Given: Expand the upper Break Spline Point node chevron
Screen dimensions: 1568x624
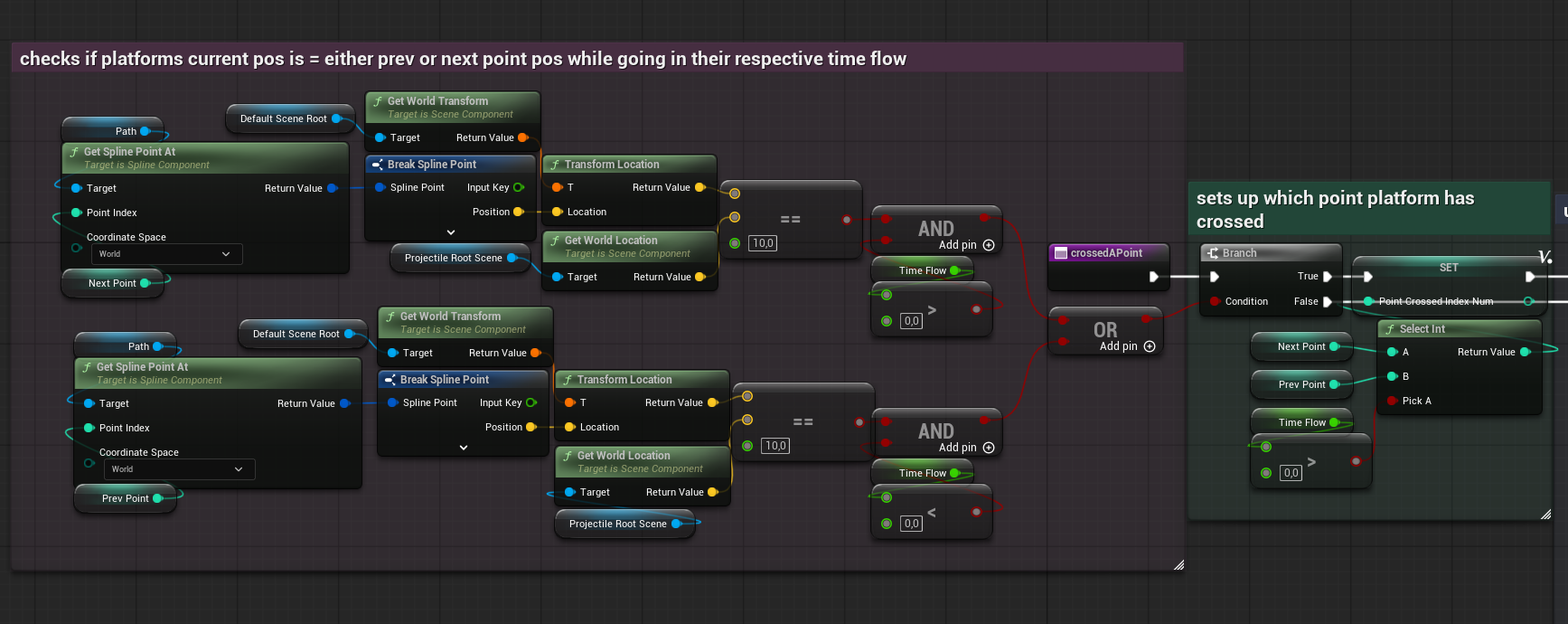Looking at the screenshot, I should point(451,232).
